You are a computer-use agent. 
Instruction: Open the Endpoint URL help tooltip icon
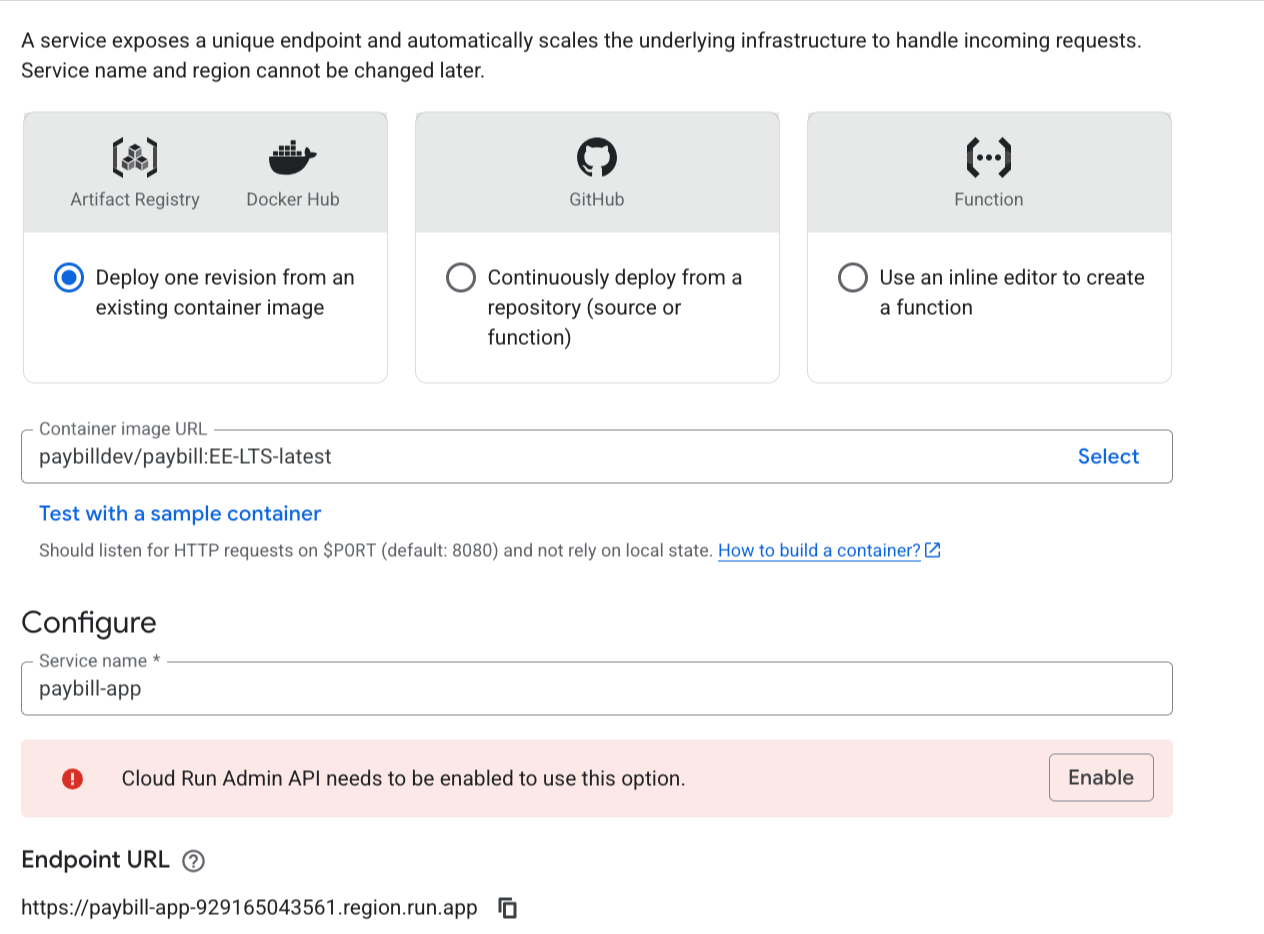[194, 860]
